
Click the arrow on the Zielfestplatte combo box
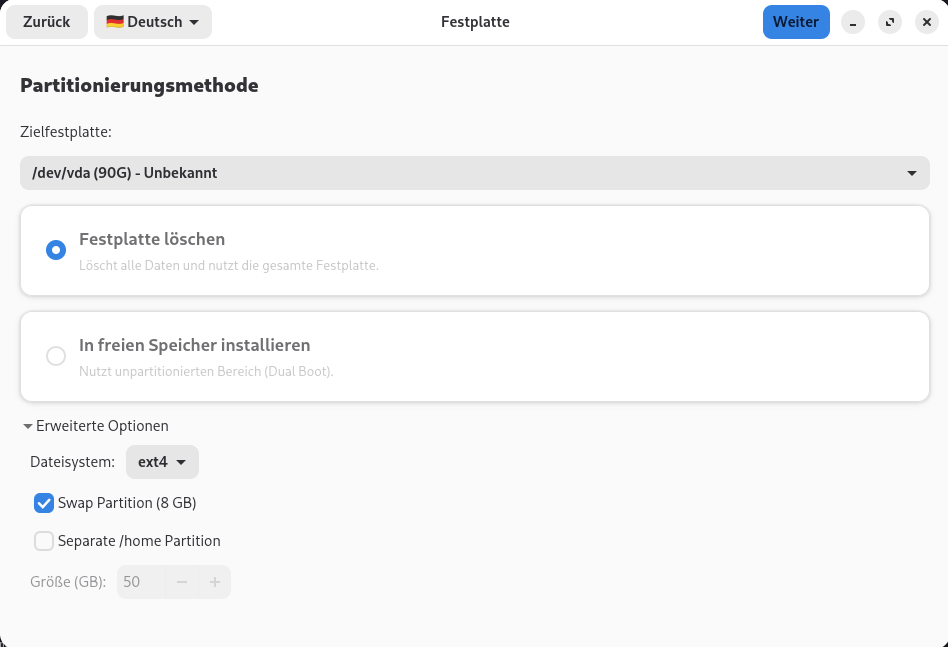911,173
